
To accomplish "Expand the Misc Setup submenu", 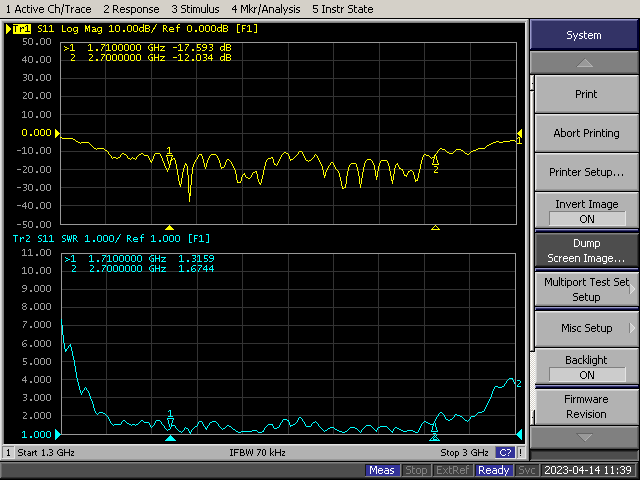I will pos(586,328).
